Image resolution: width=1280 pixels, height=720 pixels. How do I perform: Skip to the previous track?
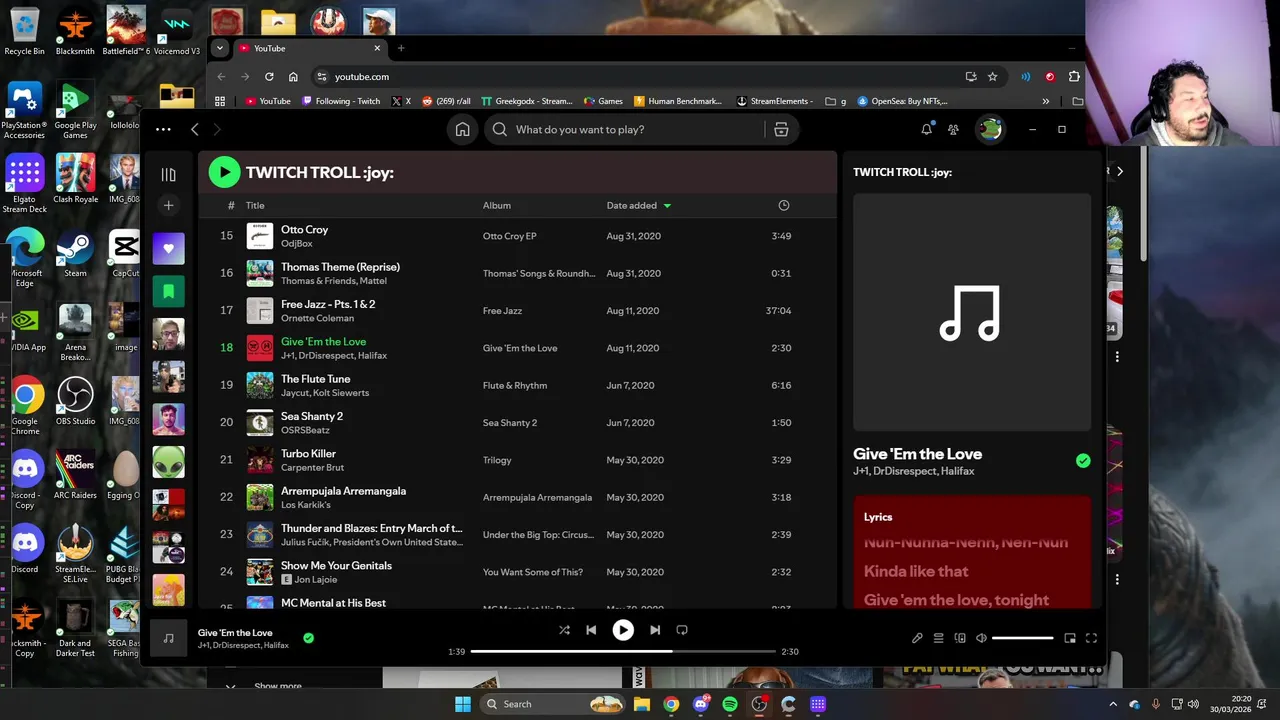[x=591, y=630]
